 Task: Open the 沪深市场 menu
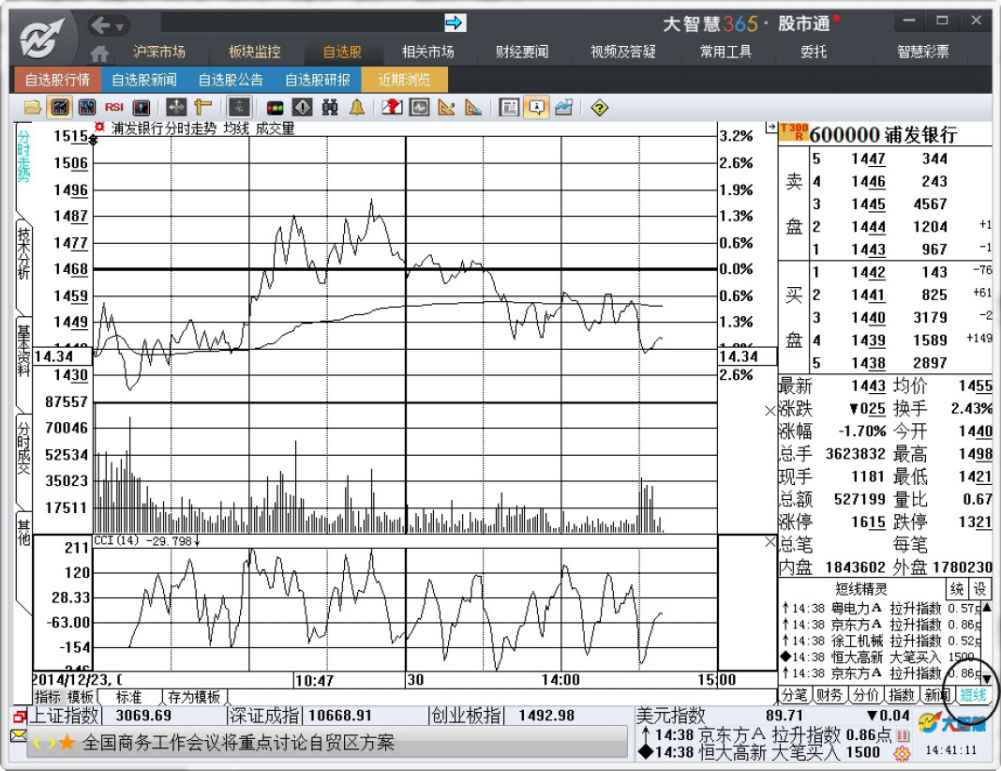[x=159, y=52]
